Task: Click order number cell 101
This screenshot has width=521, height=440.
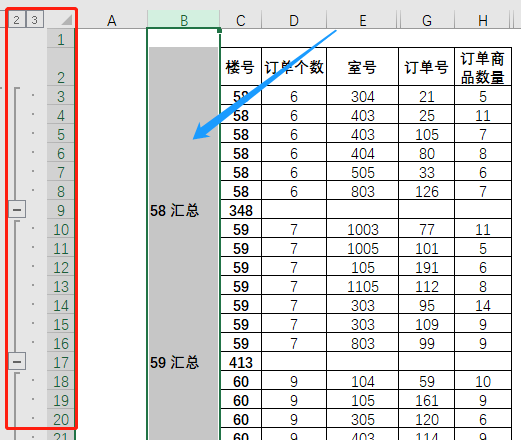Action: [x=427, y=248]
